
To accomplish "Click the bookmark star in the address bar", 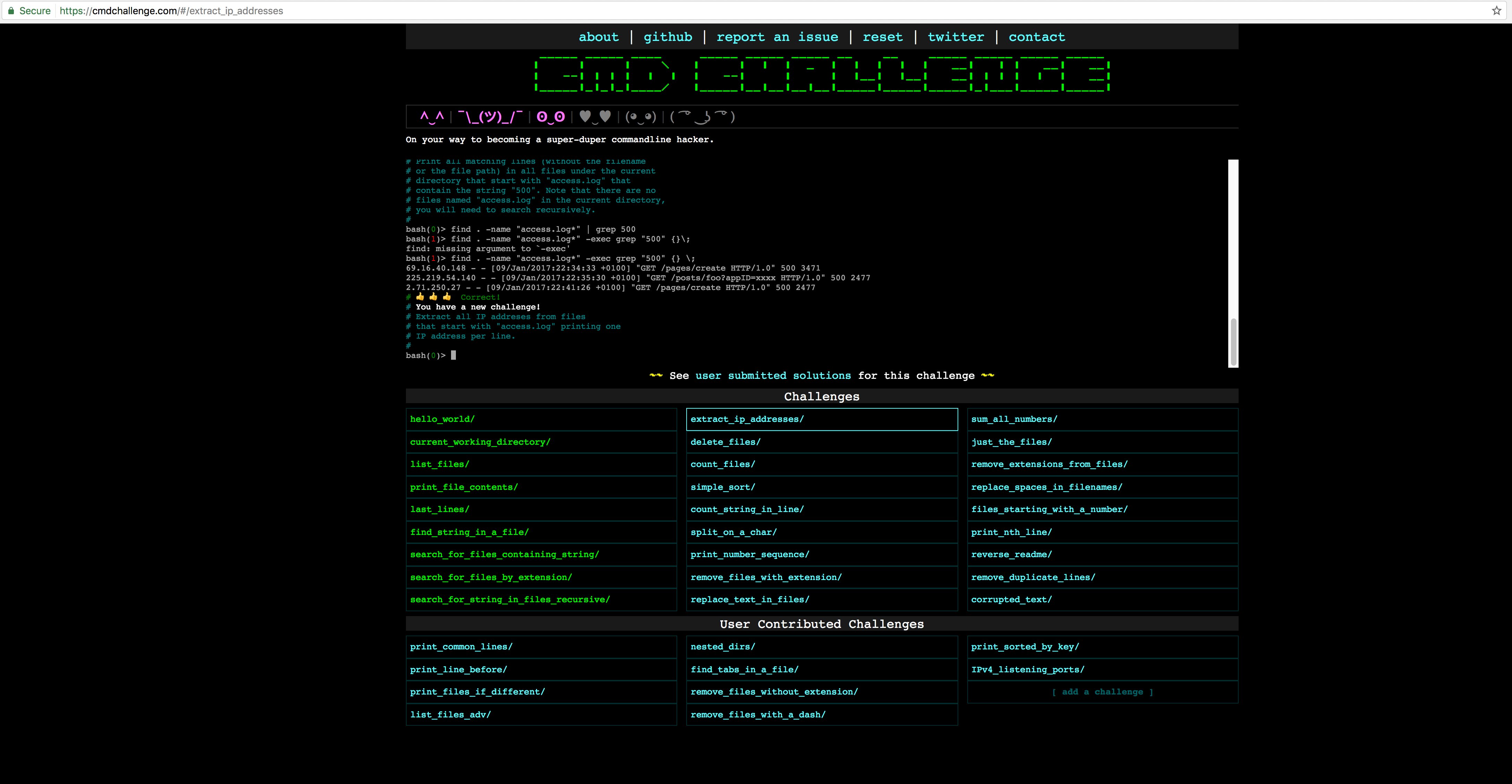I will click(x=1496, y=10).
